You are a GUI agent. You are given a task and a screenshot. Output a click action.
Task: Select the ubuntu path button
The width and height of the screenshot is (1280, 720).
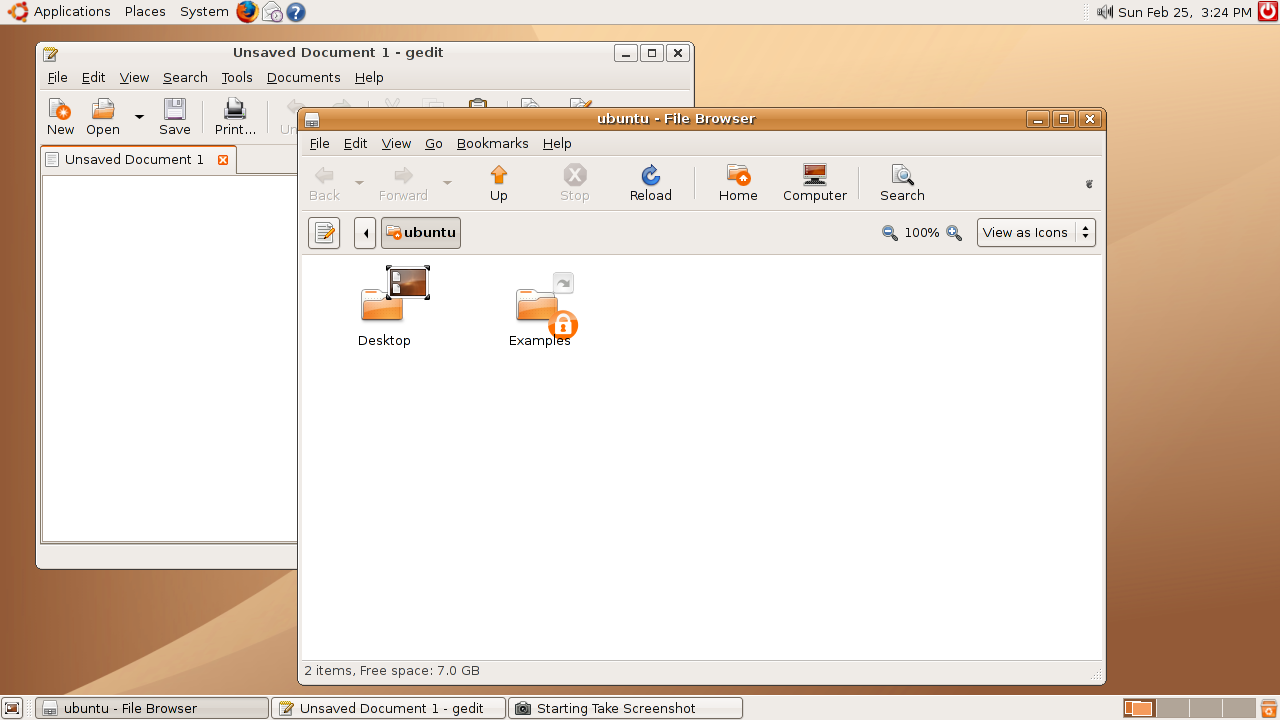coord(420,232)
